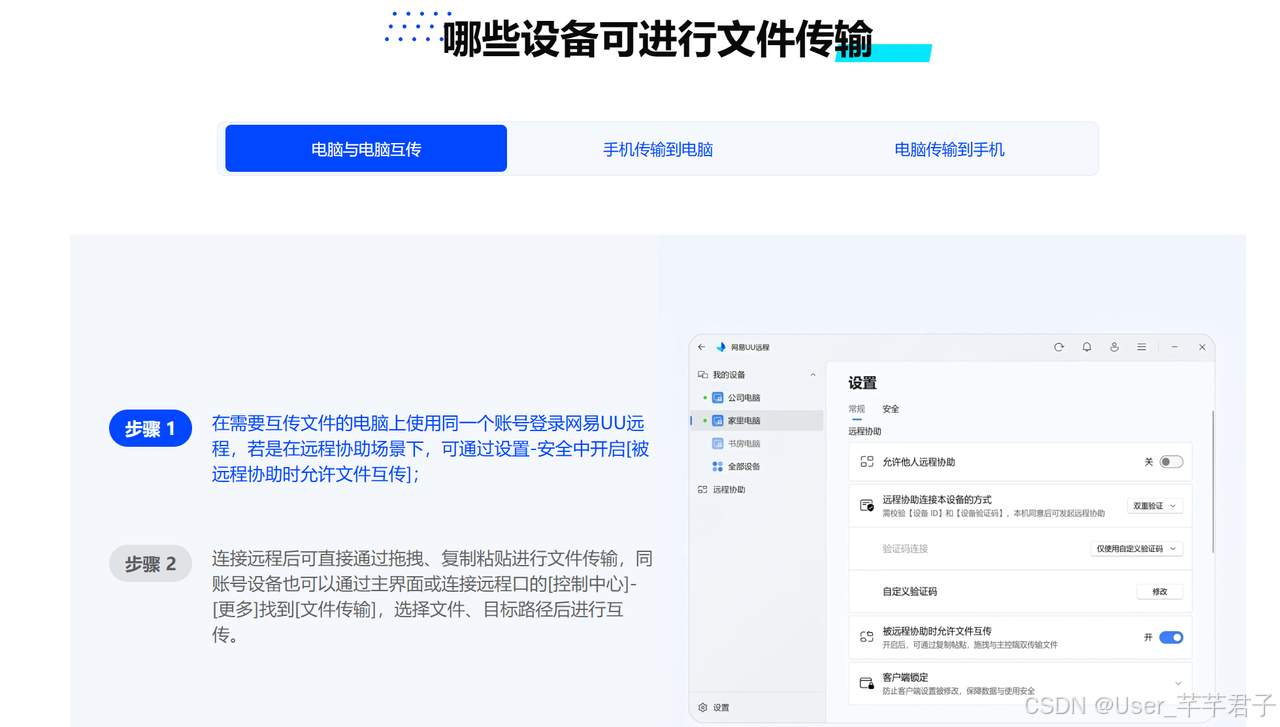Click the 验证码连接 label
The width and height of the screenshot is (1280, 727).
[905, 549]
